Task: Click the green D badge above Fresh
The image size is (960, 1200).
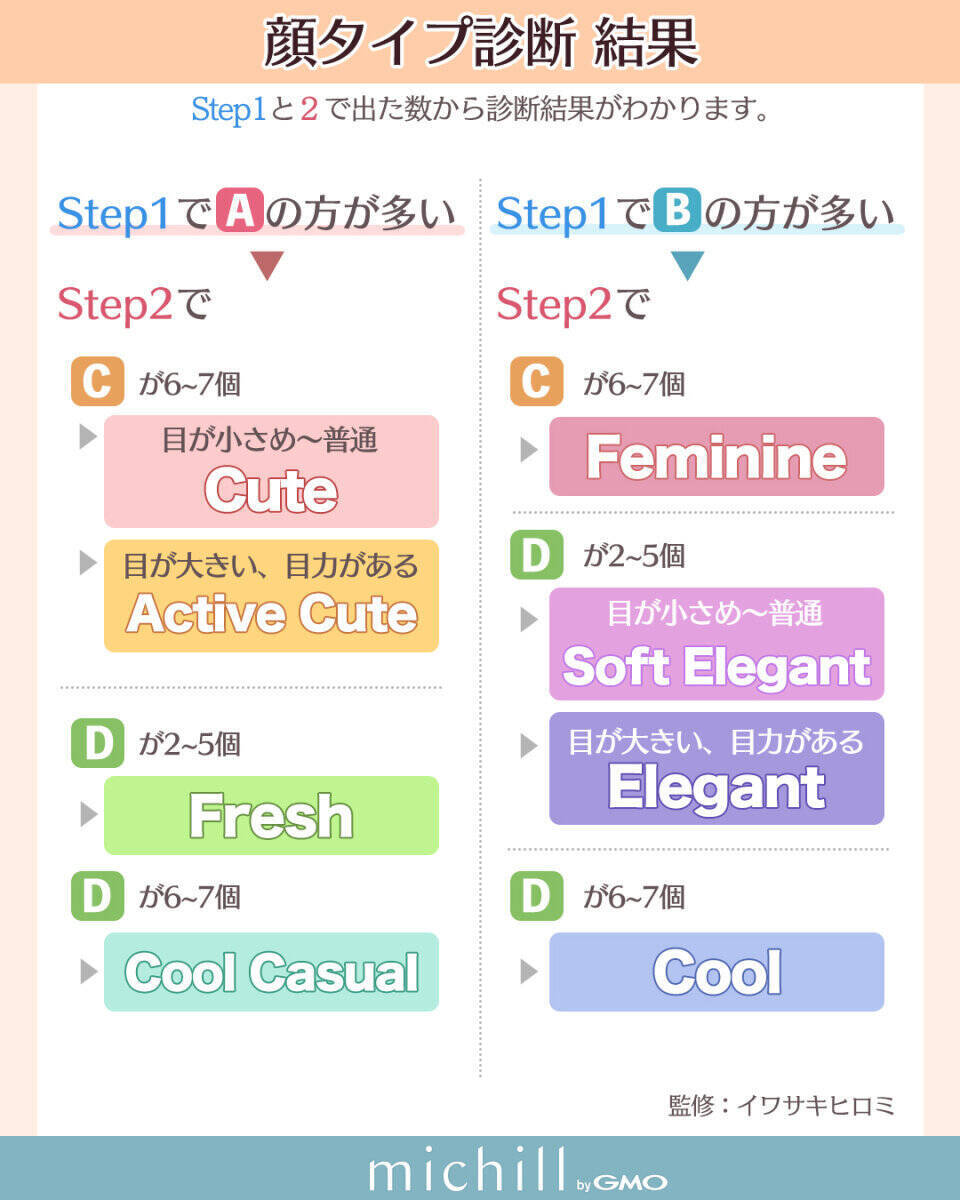Action: [97, 744]
